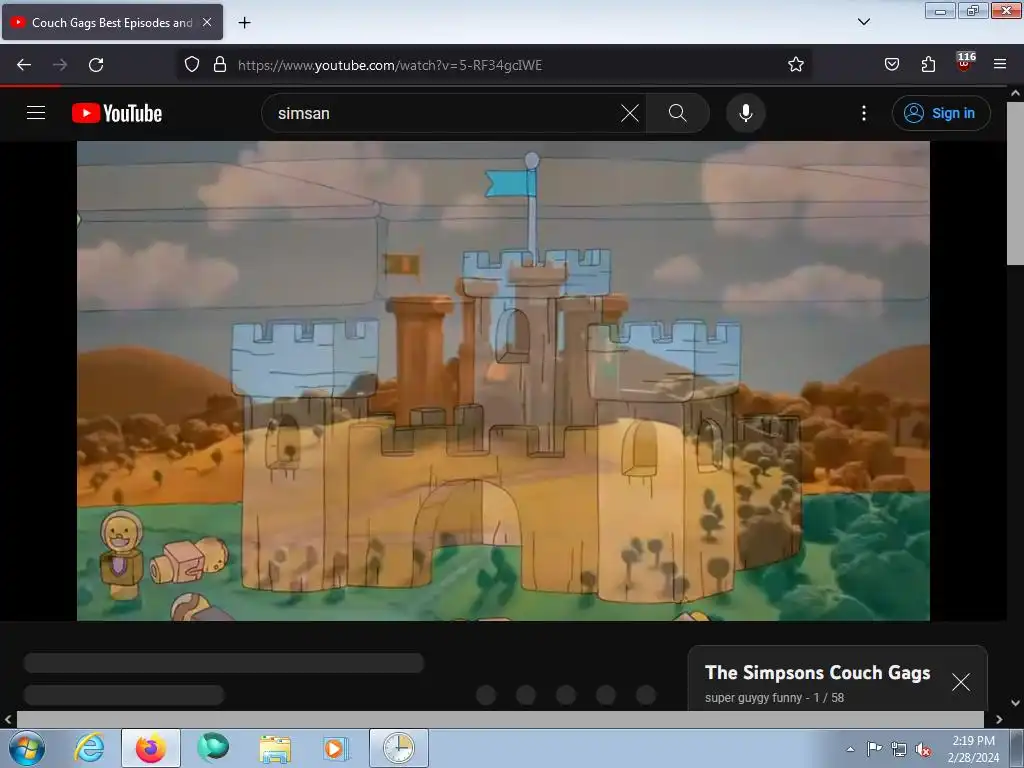The width and height of the screenshot is (1024, 768).
Task: Save page to Pocket
Action: (891, 65)
